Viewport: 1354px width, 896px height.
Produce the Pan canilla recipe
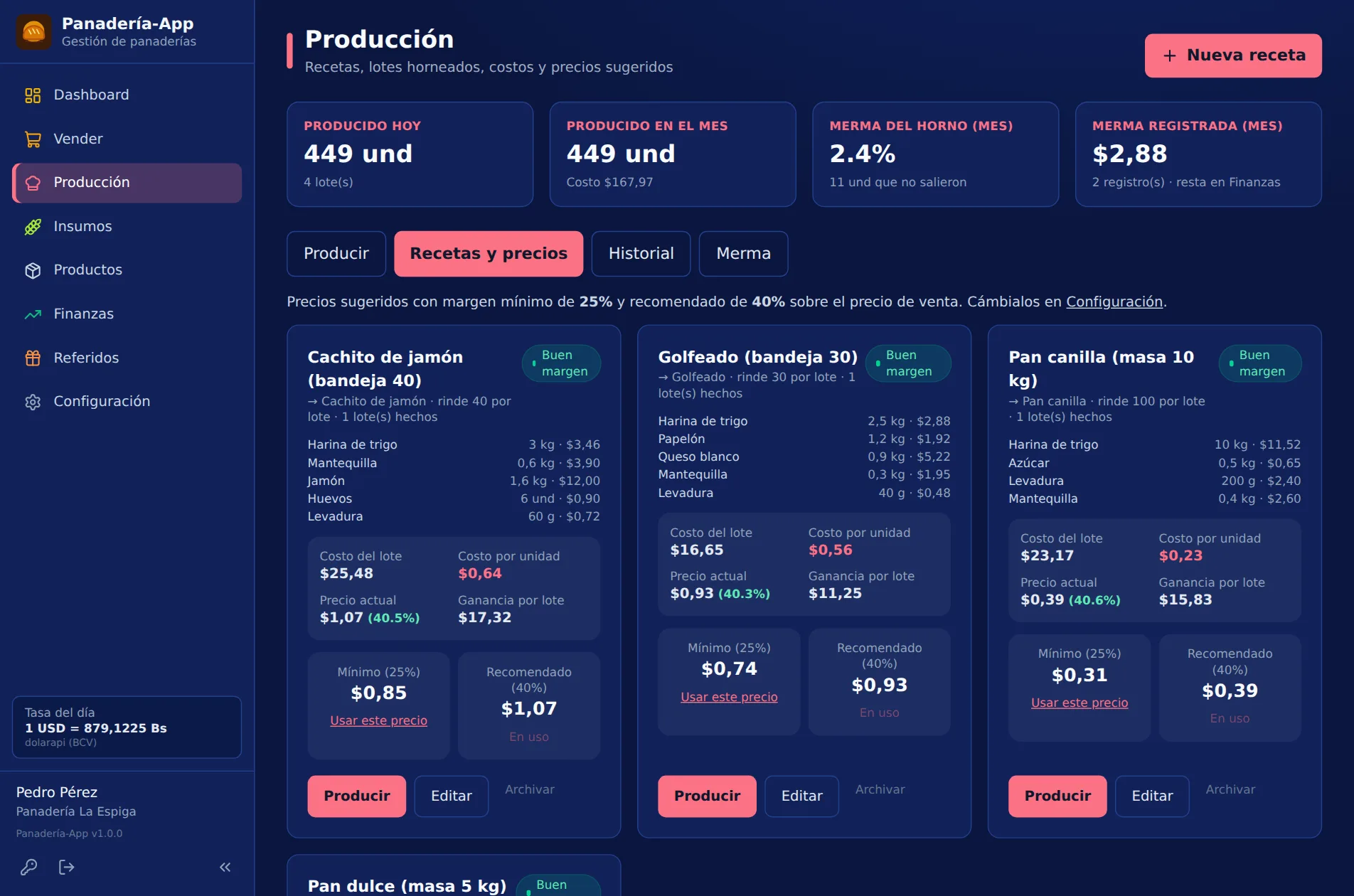click(1058, 796)
